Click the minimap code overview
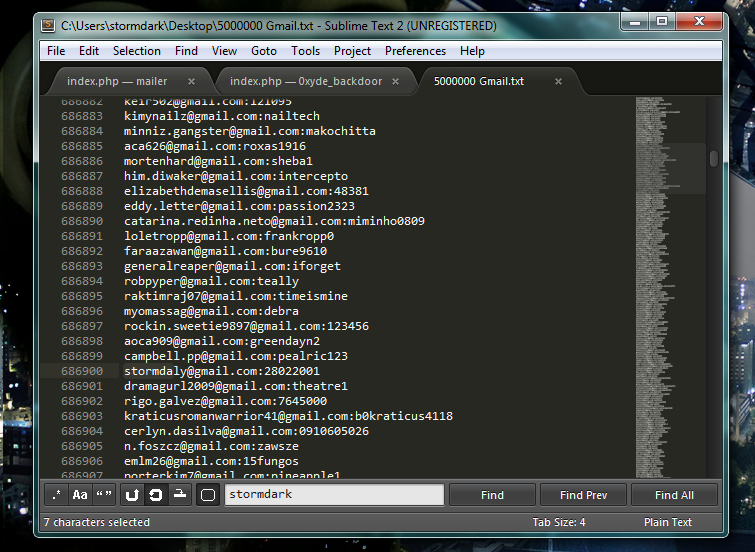This screenshot has height=552, width=755. coord(670,287)
